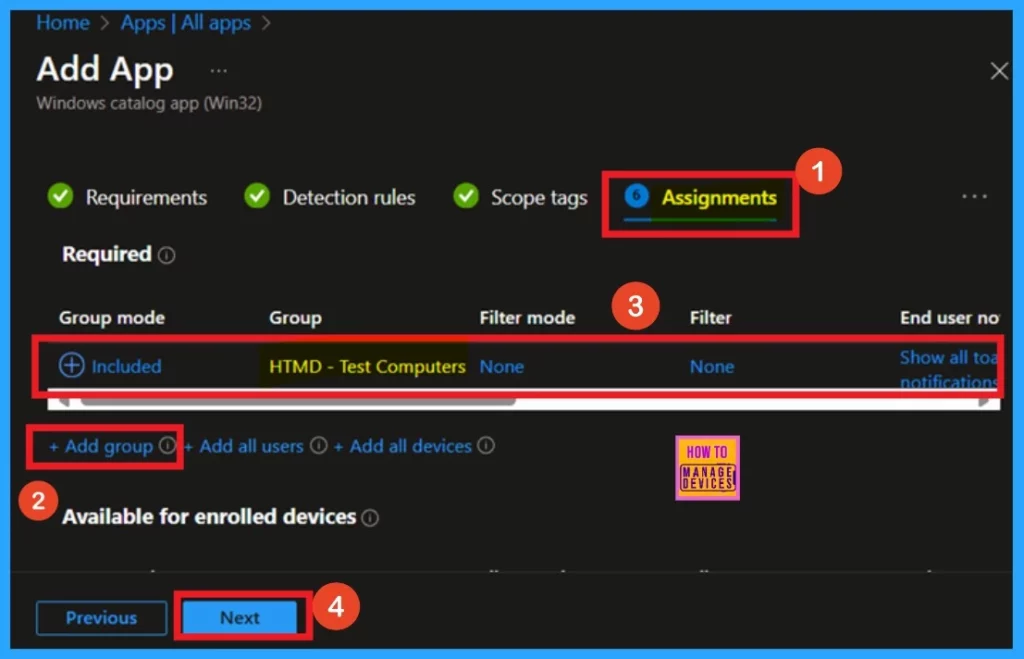This screenshot has height=659, width=1024.
Task: Click the Filter None link
Action: pos(712,366)
